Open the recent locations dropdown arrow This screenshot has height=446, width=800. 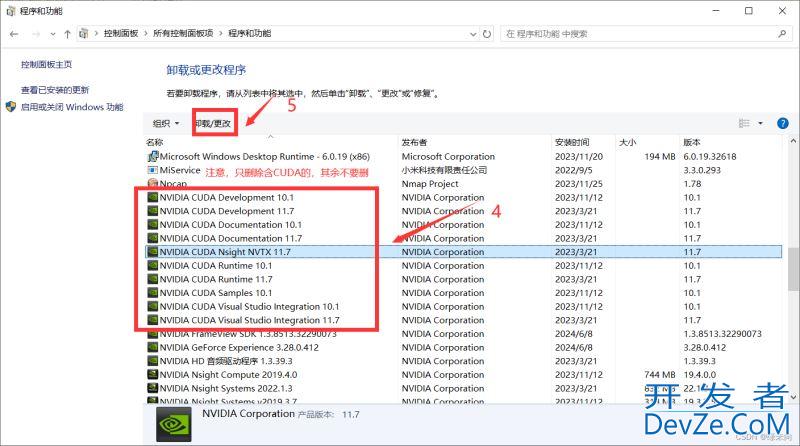tap(53, 34)
